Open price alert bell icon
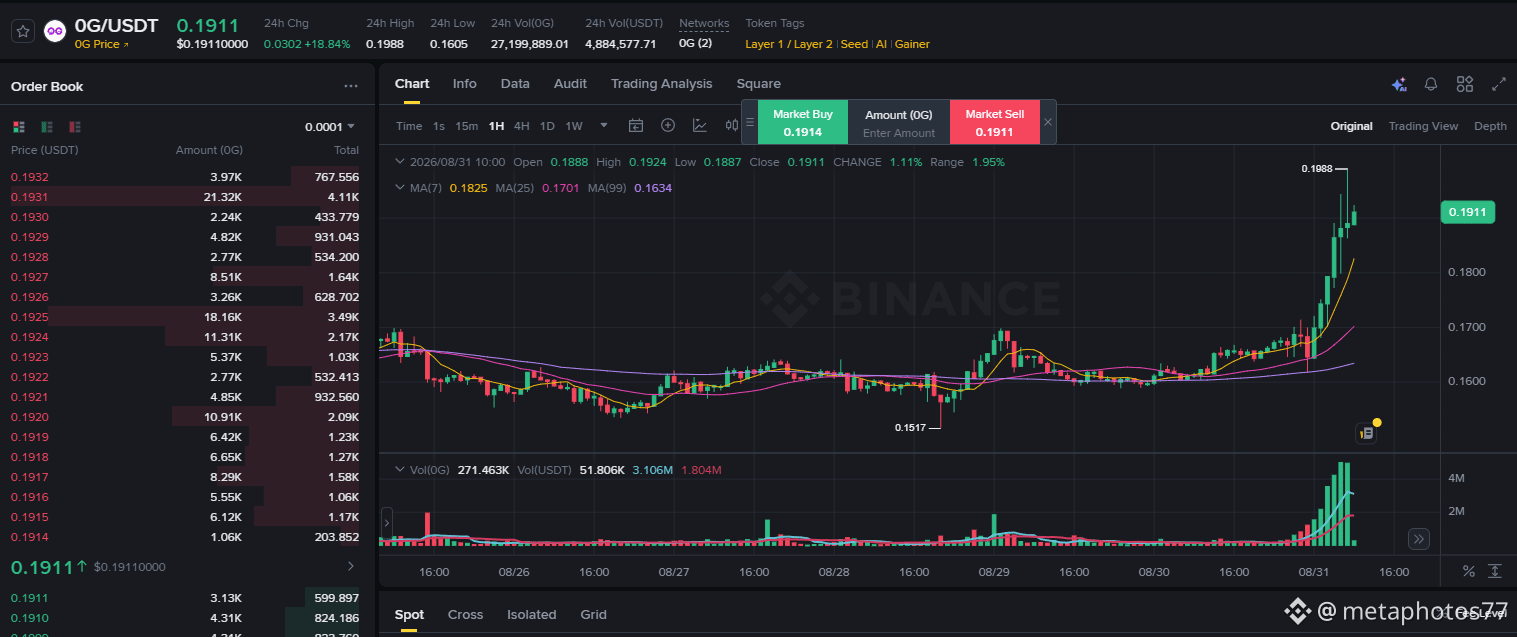 click(1431, 85)
